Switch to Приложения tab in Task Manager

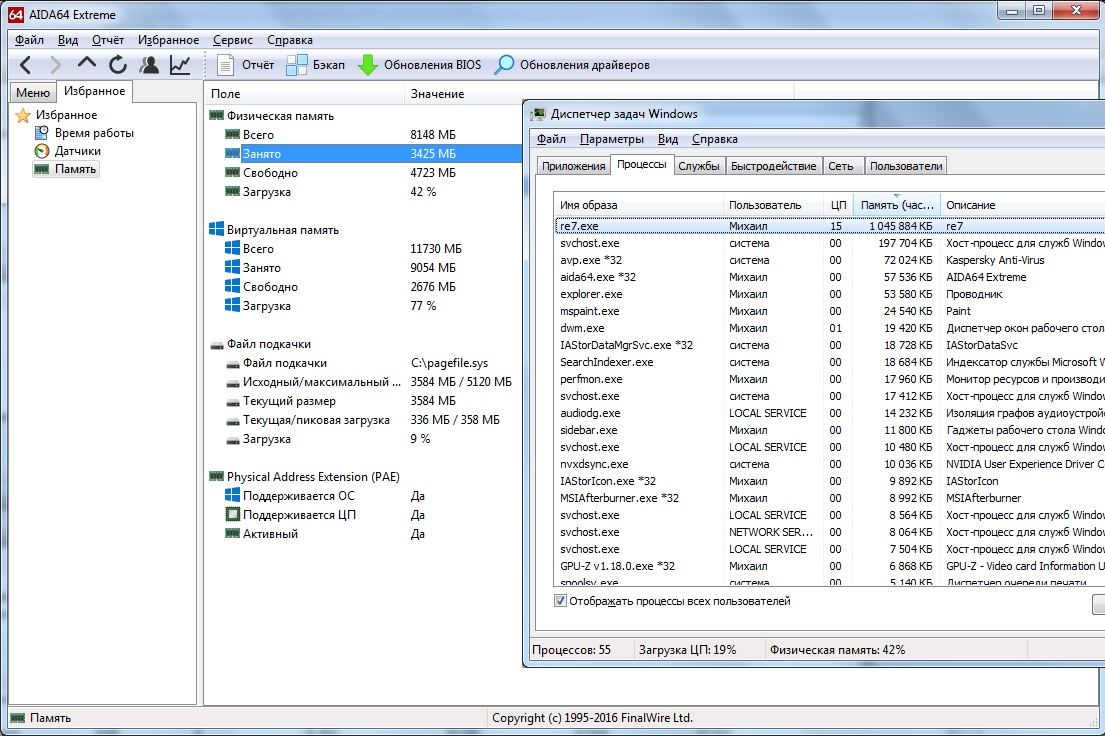(573, 166)
